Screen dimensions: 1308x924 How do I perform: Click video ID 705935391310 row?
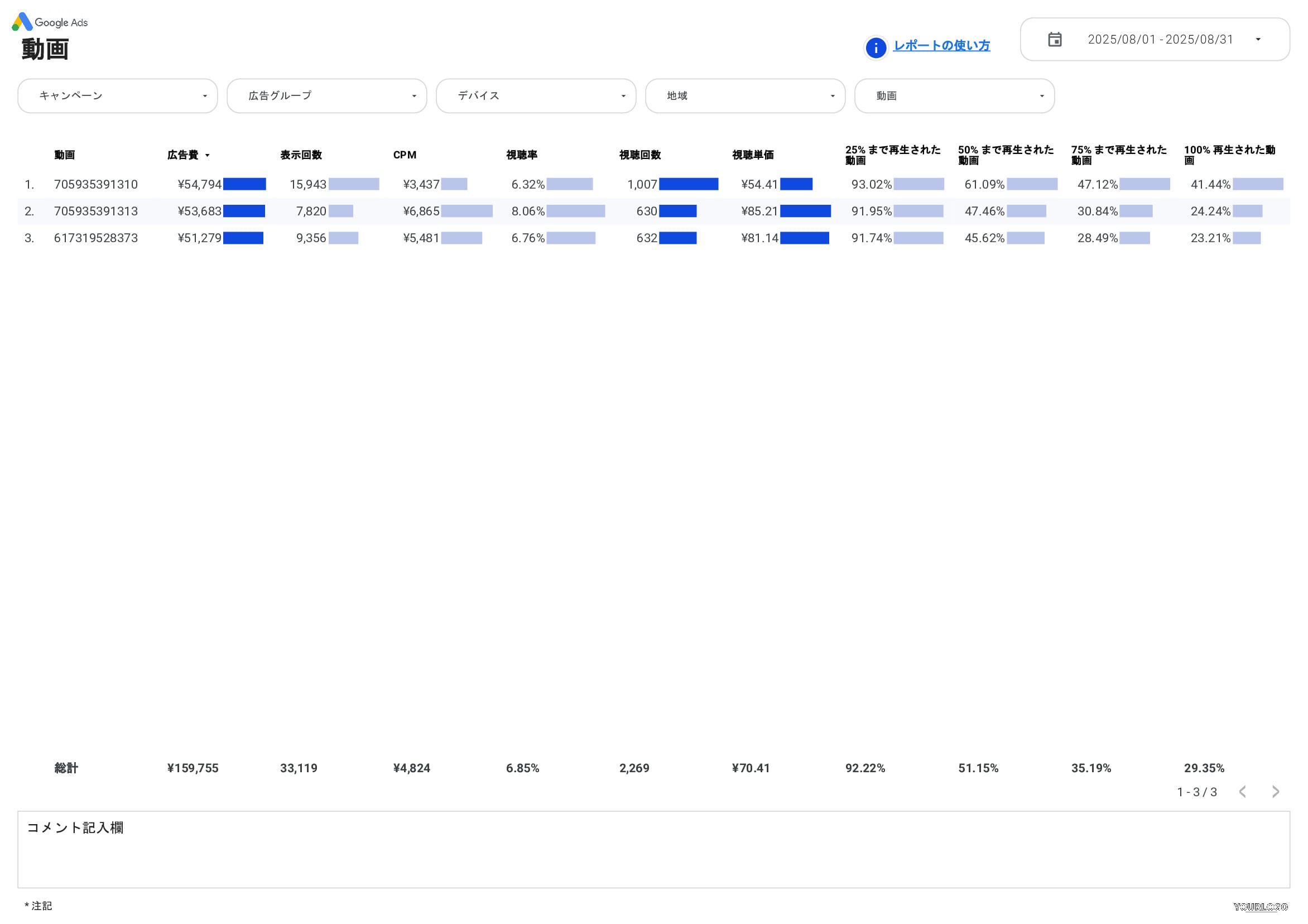tap(96, 185)
